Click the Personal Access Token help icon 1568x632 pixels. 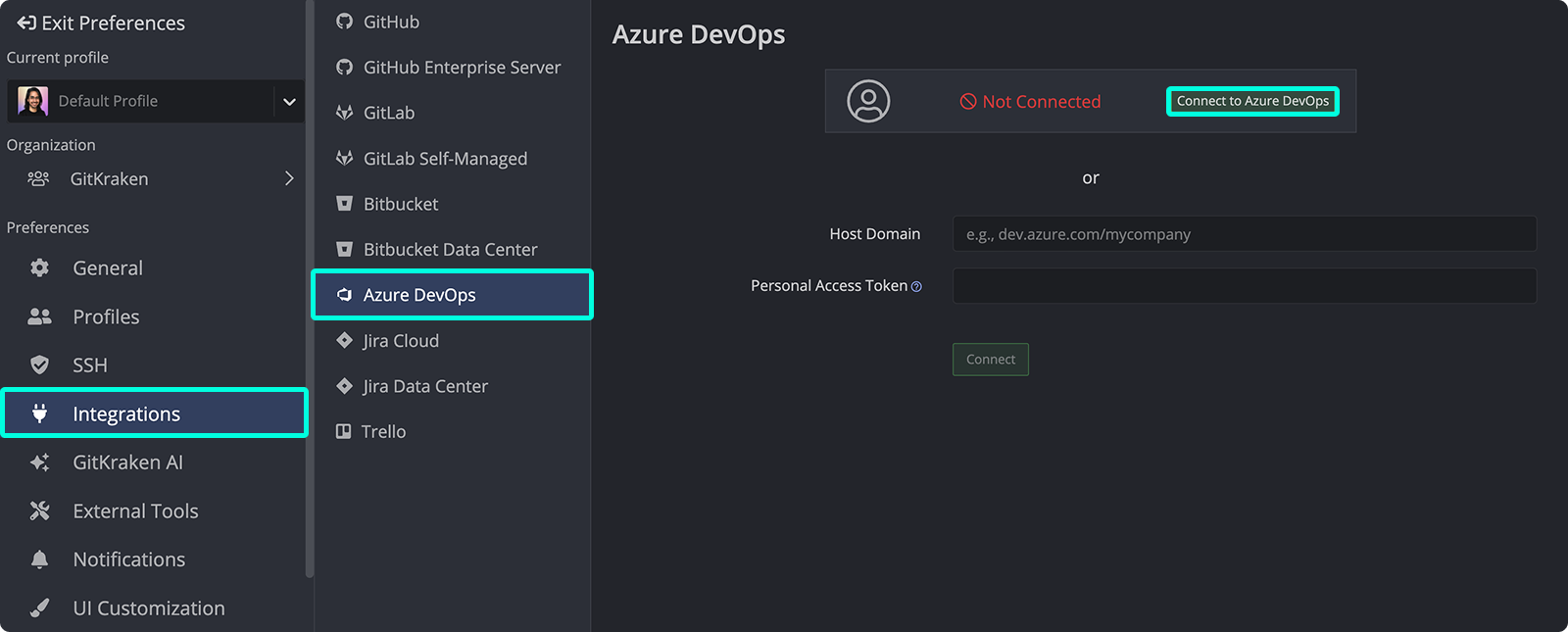pos(916,287)
